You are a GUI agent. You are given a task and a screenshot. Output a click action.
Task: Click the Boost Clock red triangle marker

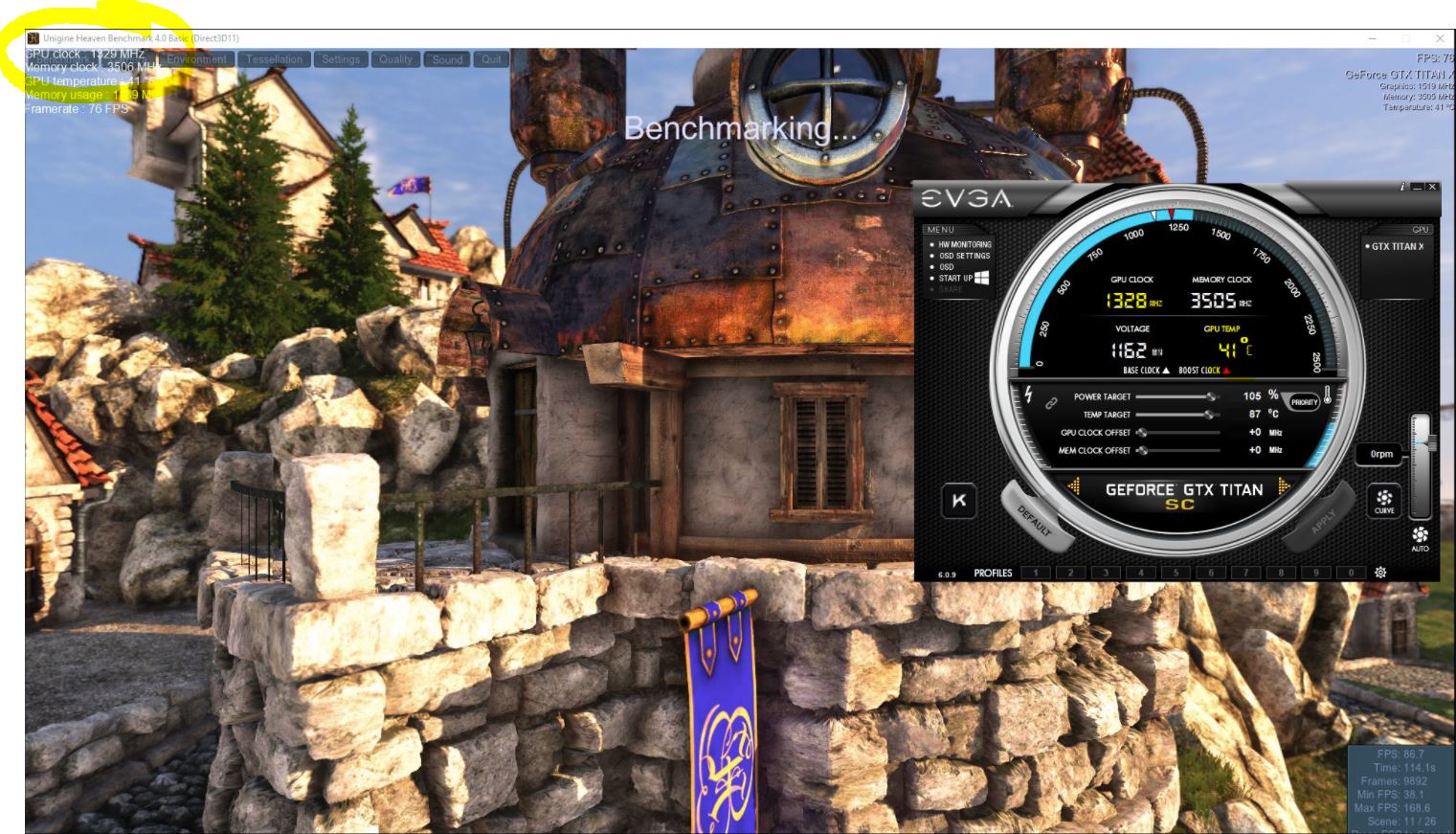pos(1225,371)
